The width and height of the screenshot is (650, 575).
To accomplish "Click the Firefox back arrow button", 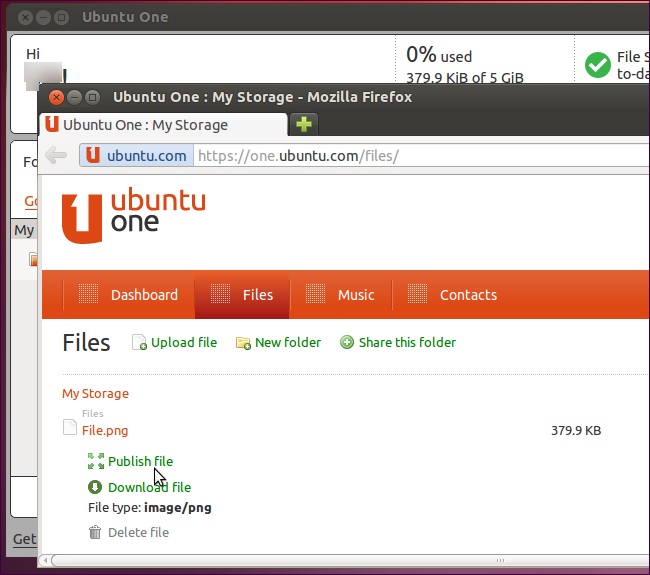I will tap(56, 155).
